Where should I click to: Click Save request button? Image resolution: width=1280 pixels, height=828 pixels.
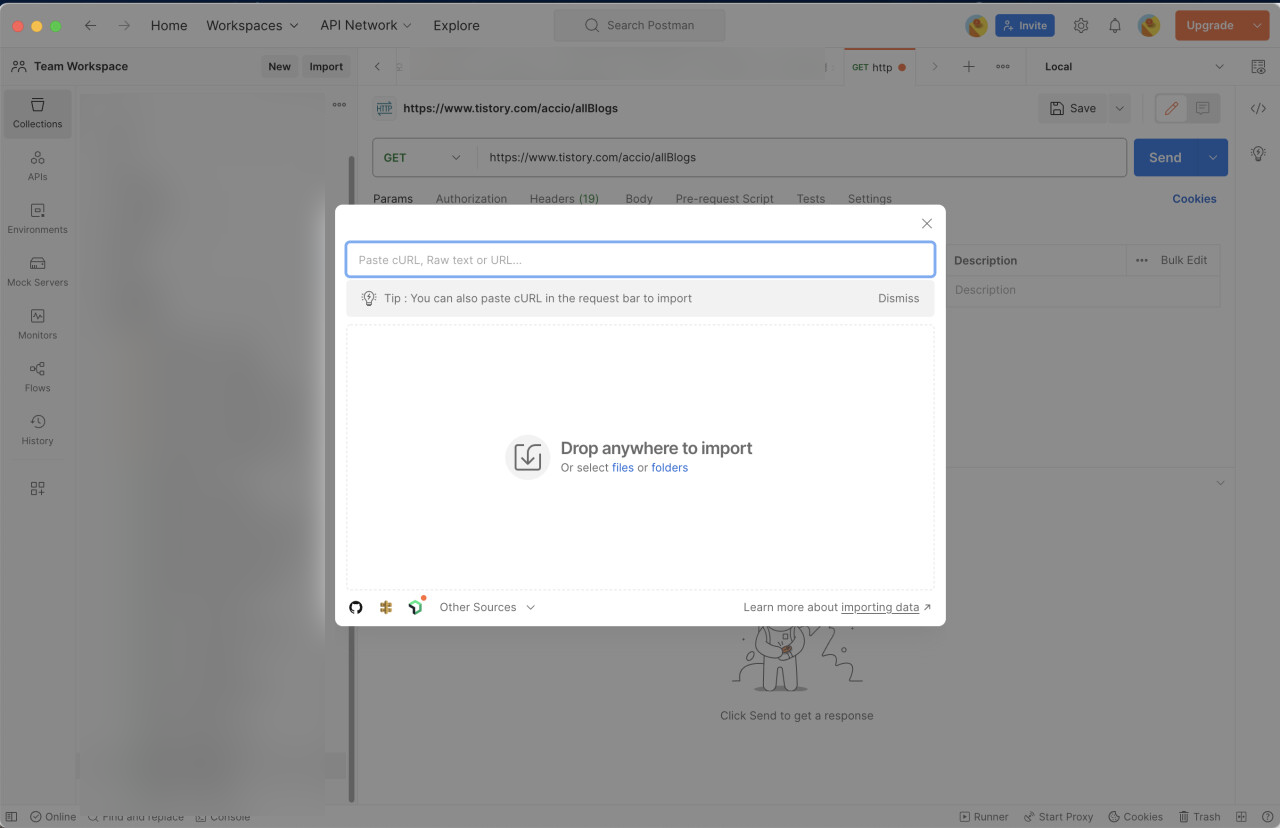1073,108
